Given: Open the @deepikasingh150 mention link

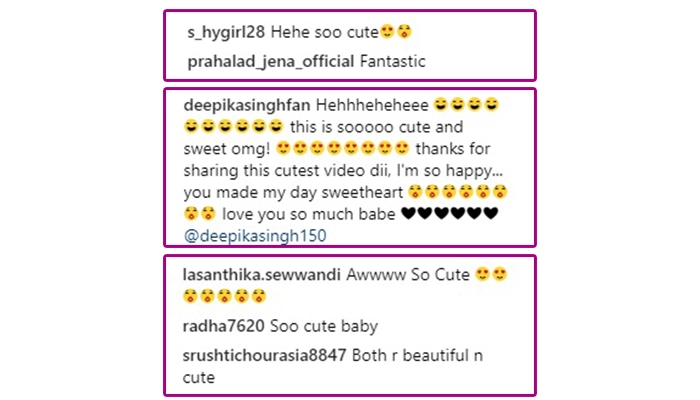Looking at the screenshot, I should pos(255,236).
